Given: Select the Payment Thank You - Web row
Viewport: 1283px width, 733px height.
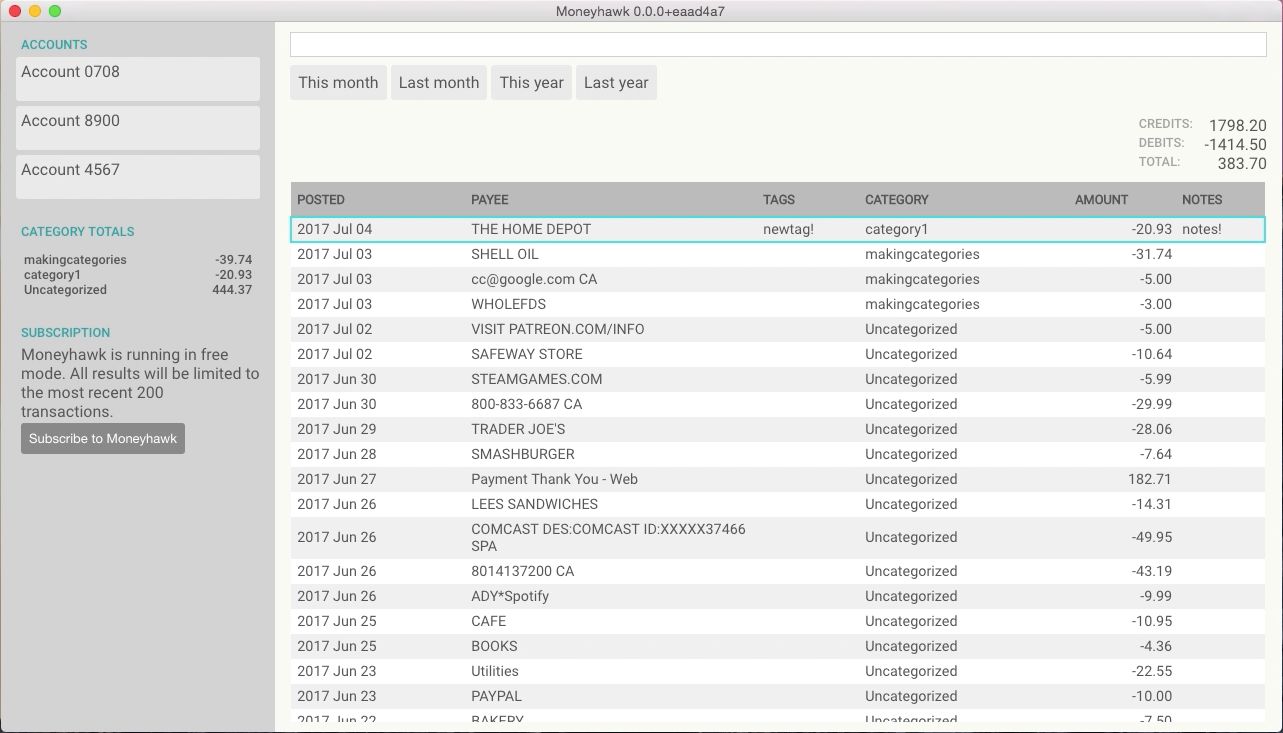Looking at the screenshot, I should point(554,479).
